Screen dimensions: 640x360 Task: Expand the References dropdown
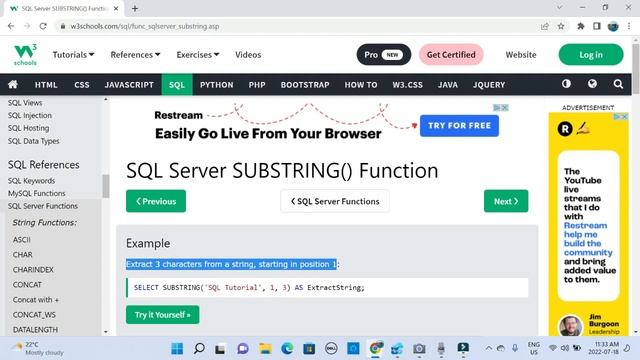coord(135,55)
